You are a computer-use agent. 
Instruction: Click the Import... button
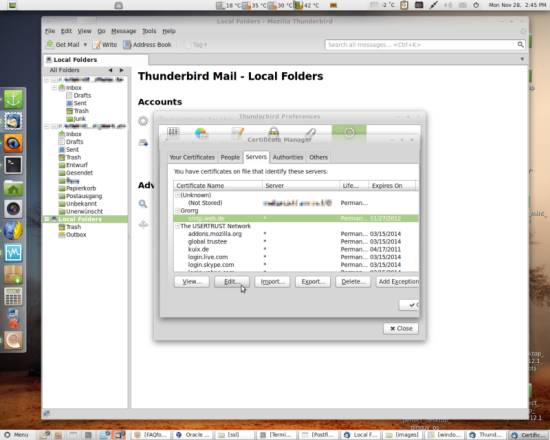click(272, 282)
